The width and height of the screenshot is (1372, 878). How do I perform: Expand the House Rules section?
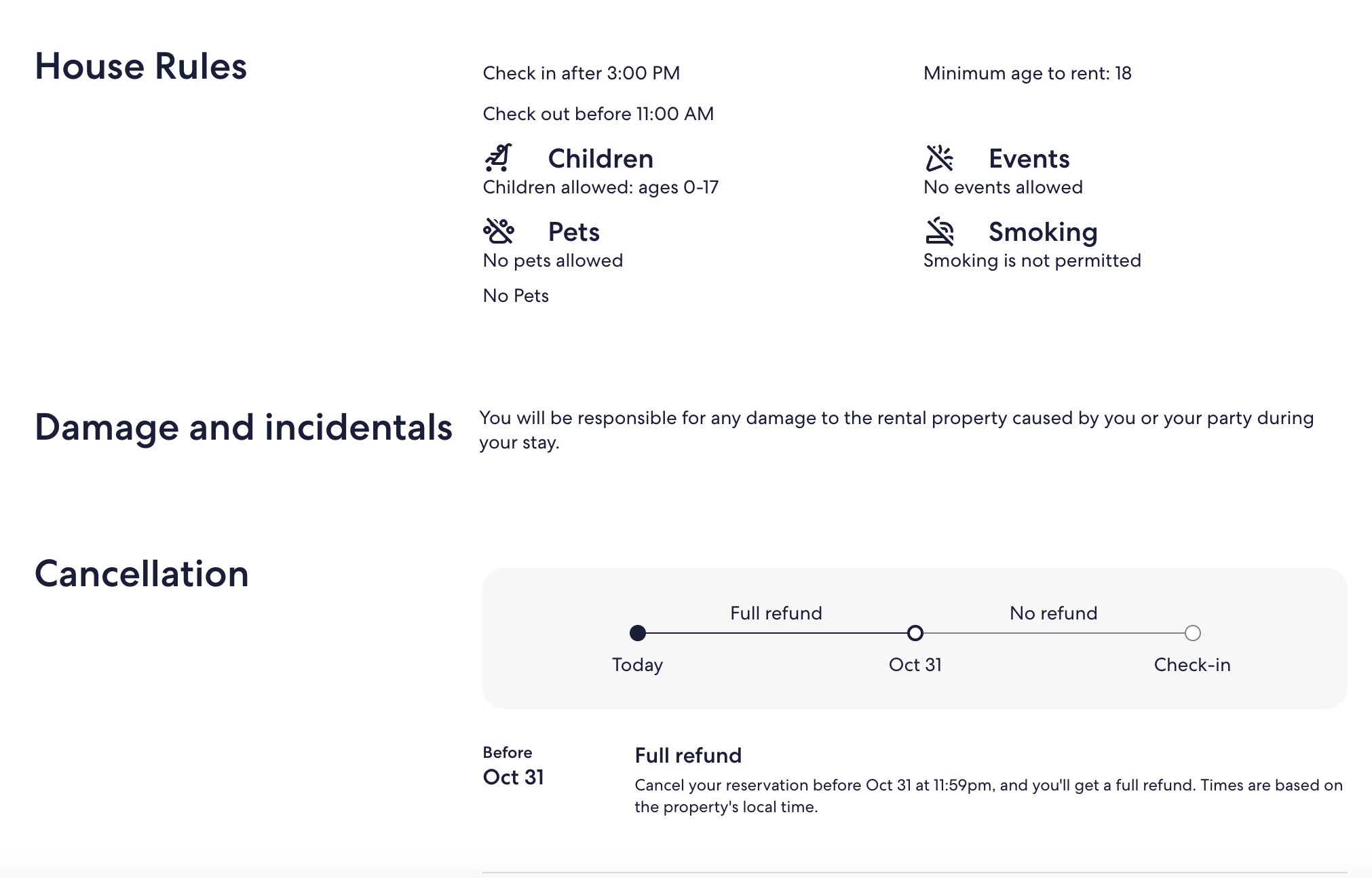tap(141, 66)
